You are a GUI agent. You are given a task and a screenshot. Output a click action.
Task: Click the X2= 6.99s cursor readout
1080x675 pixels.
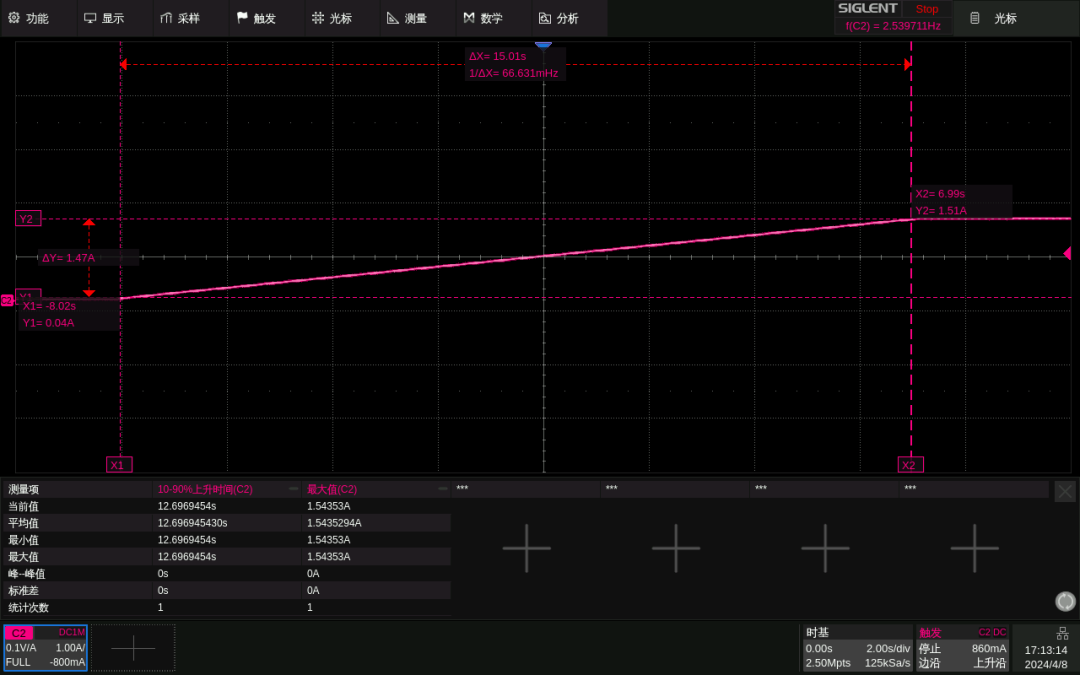point(940,194)
